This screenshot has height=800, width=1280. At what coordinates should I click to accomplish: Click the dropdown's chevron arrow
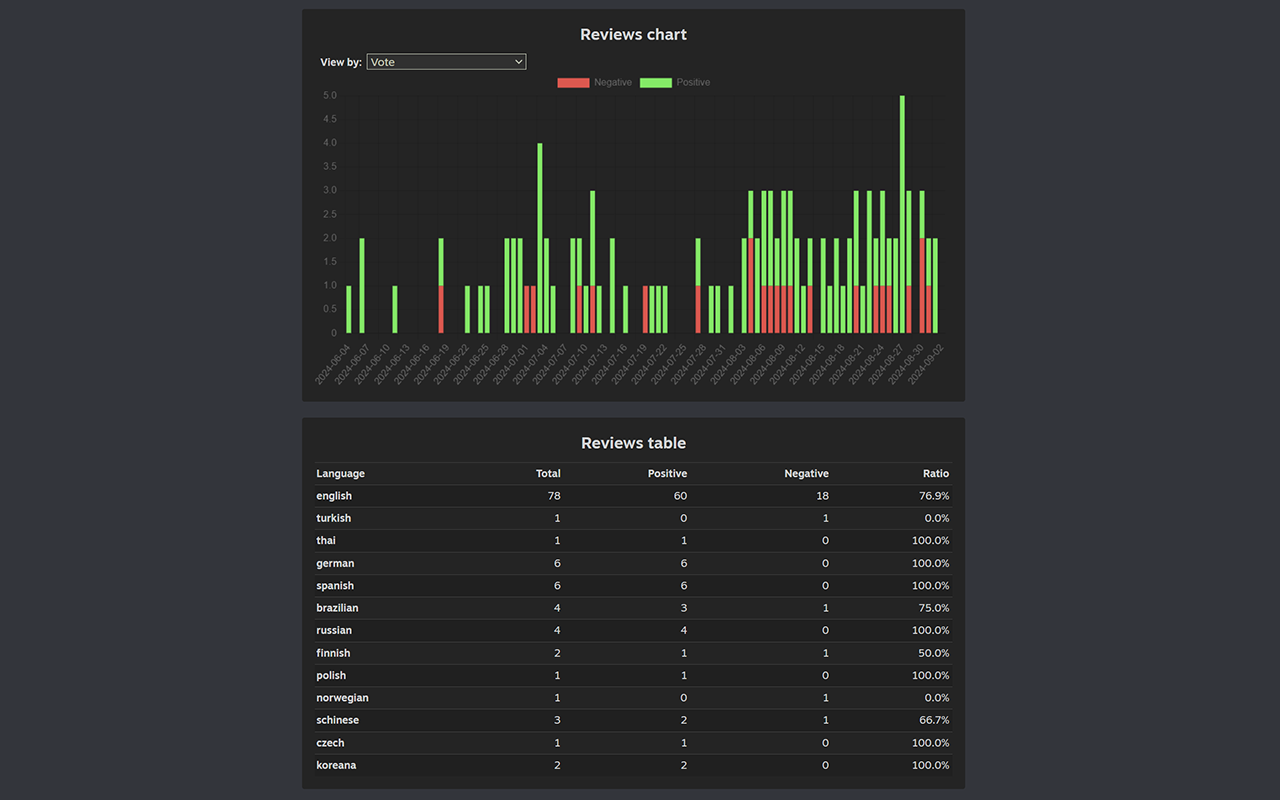point(517,61)
